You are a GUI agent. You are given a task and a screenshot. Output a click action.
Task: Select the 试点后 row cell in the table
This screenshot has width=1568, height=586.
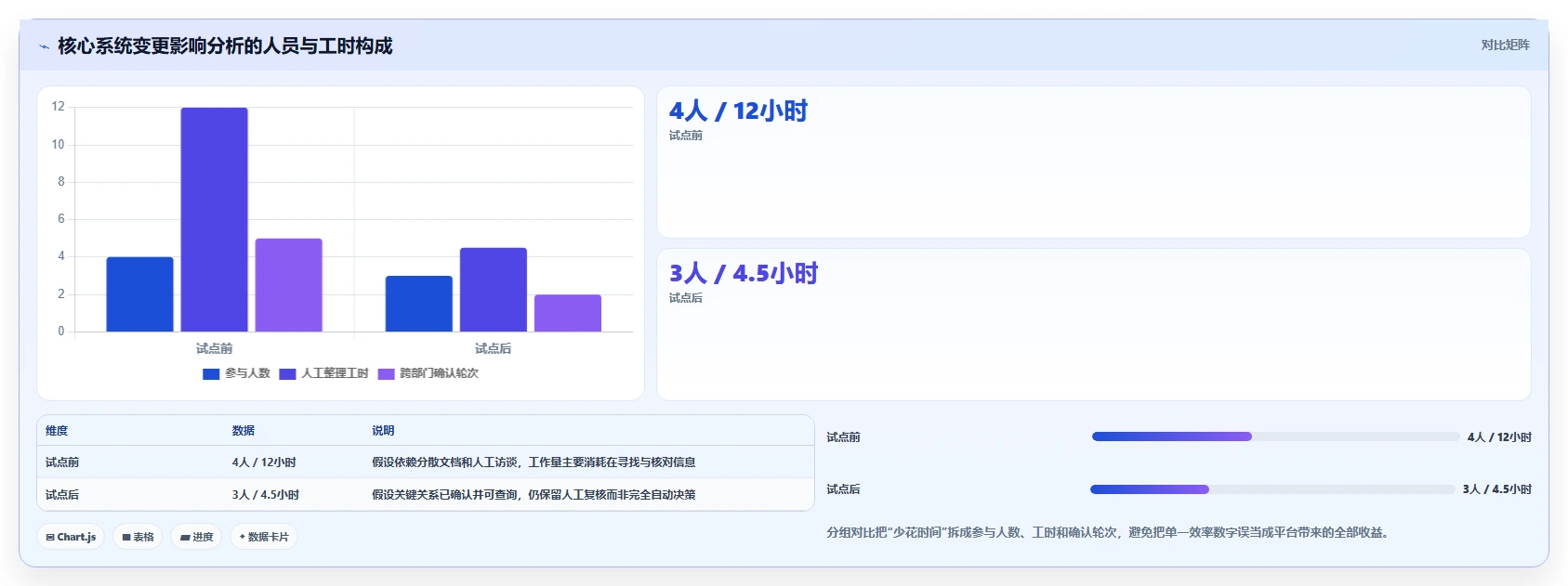62,495
